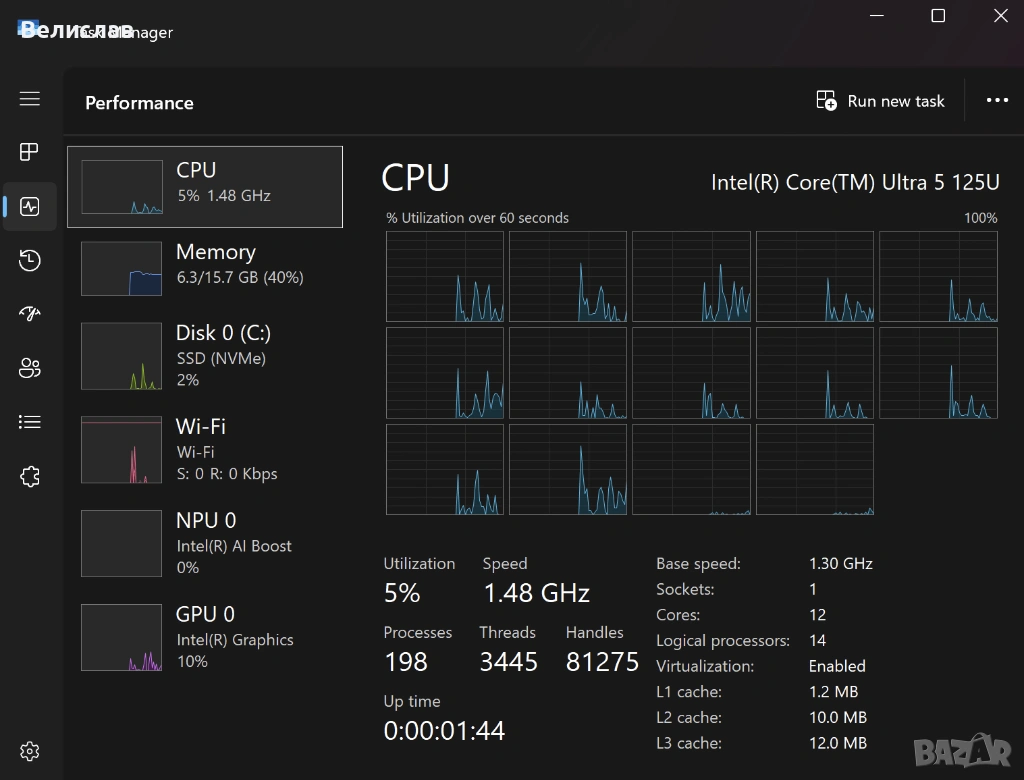1024x780 pixels.
Task: Open the App history page icon
Action: click(x=30, y=261)
